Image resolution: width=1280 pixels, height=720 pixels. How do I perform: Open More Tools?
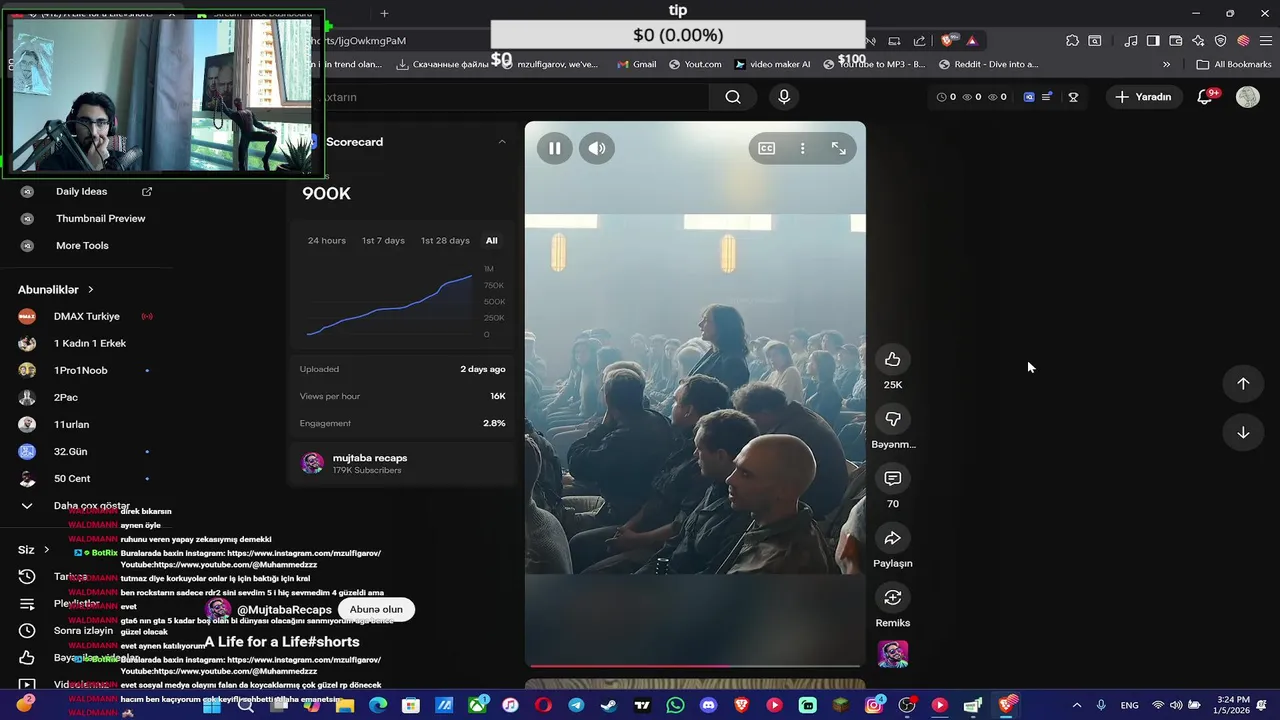(x=82, y=246)
